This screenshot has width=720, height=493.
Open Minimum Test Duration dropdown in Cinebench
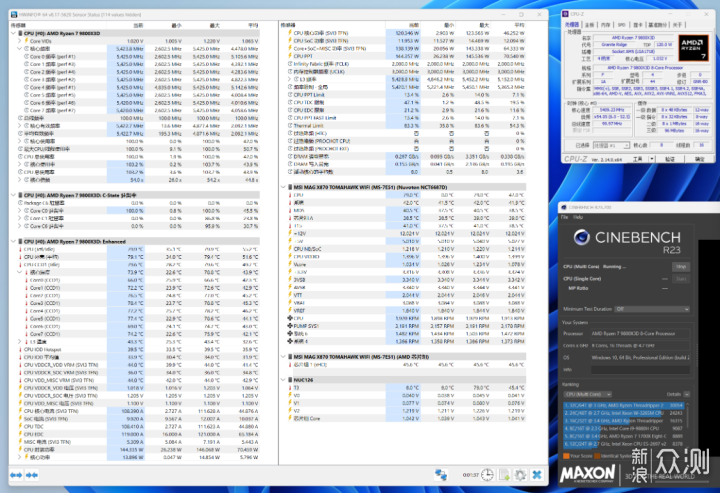(x=652, y=309)
